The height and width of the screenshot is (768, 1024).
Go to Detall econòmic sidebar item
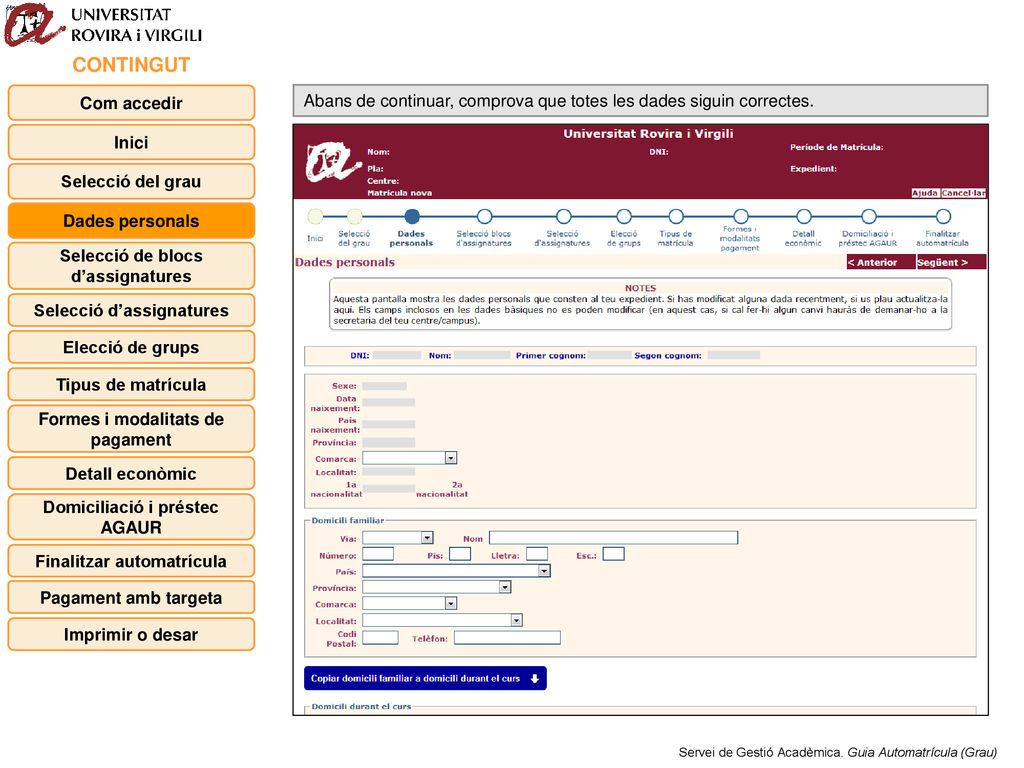click(131, 473)
